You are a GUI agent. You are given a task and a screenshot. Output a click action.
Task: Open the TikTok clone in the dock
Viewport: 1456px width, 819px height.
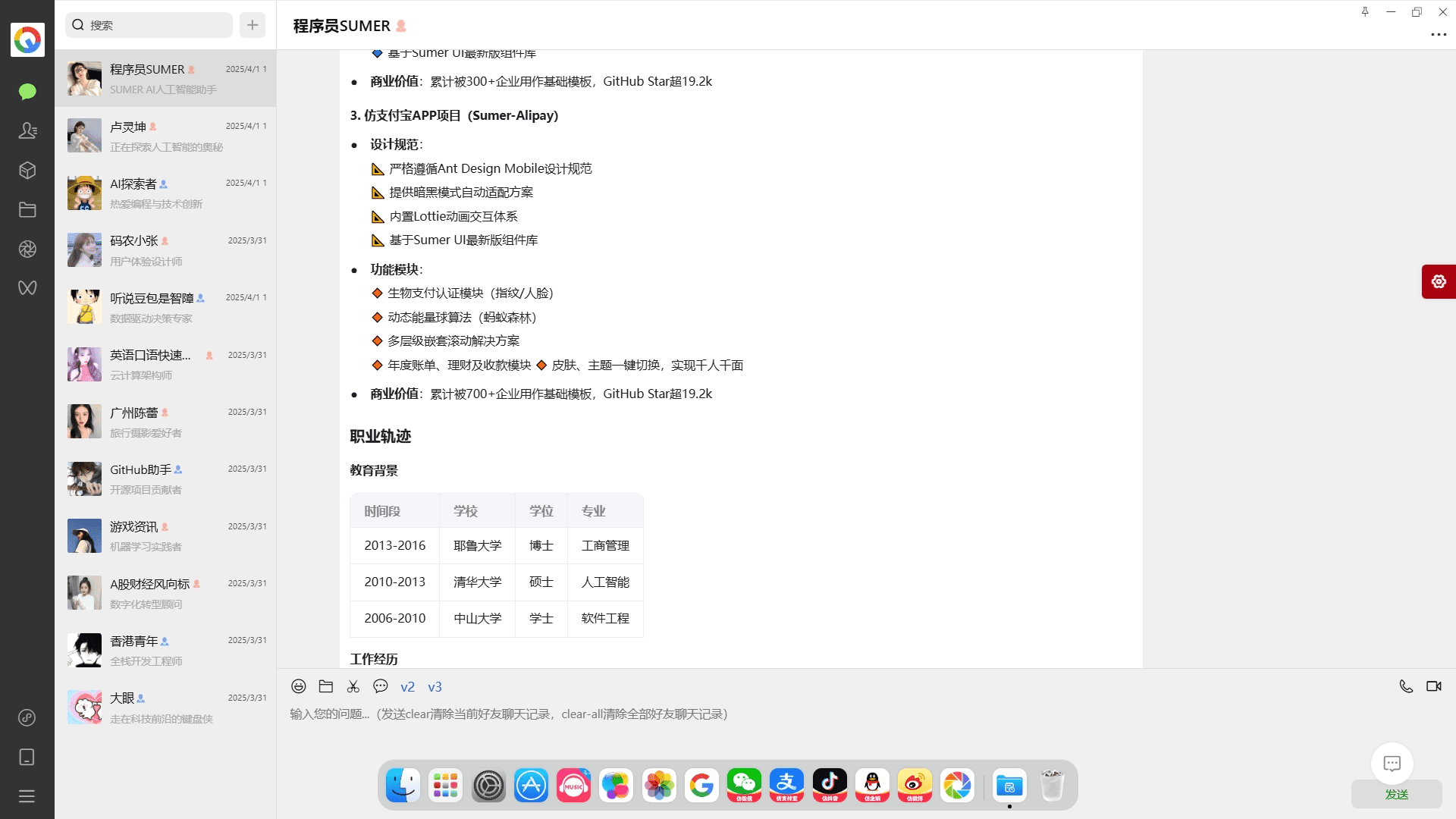pyautogui.click(x=830, y=786)
